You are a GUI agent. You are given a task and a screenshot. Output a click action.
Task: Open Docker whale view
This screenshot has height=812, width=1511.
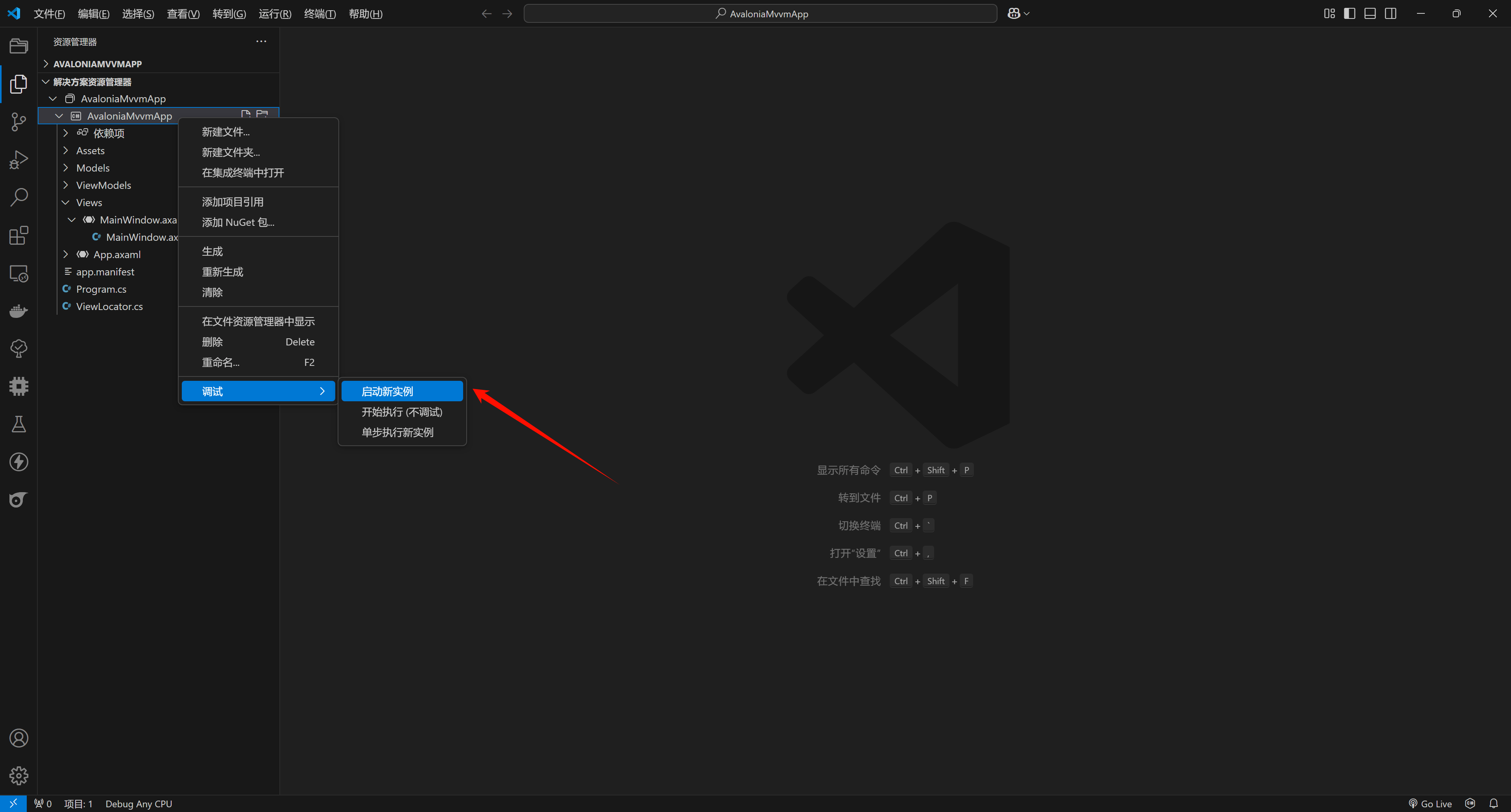19,311
